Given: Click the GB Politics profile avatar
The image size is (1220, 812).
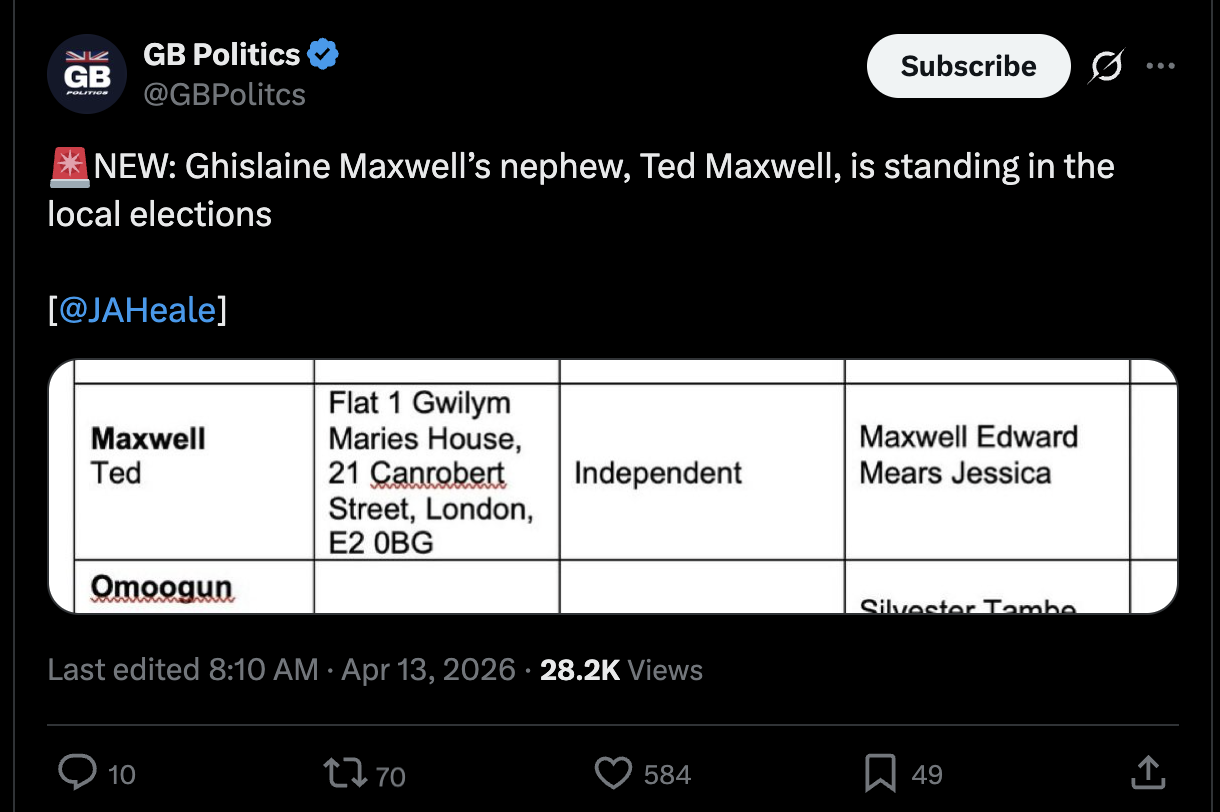Looking at the screenshot, I should (x=88, y=73).
